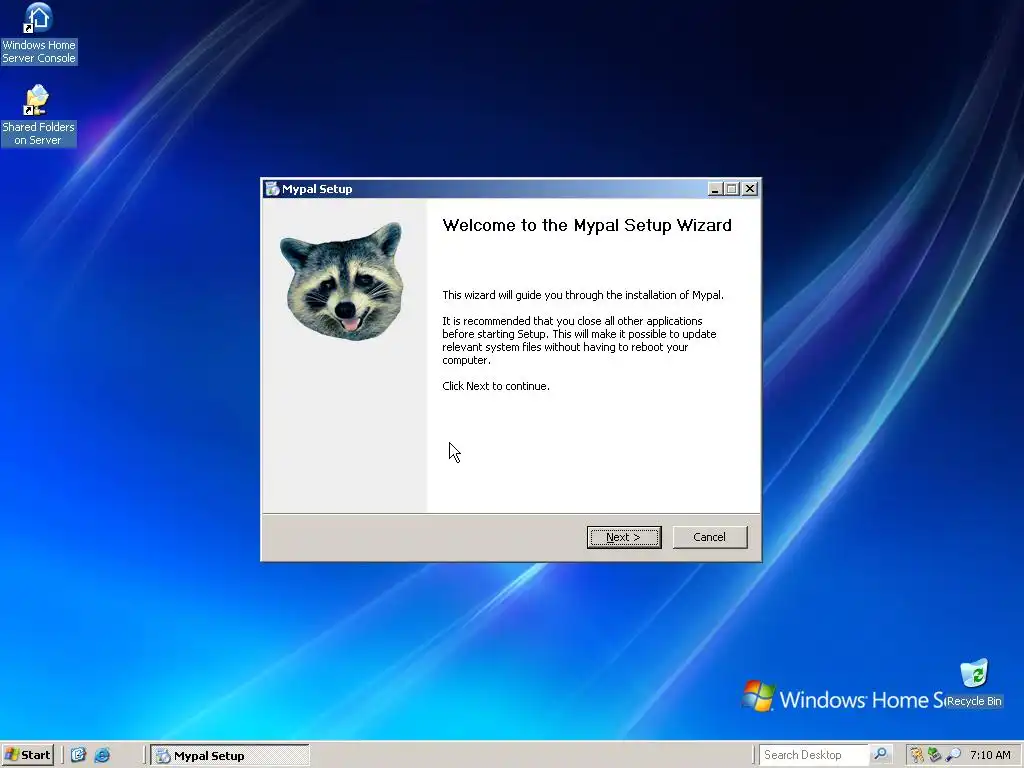The width and height of the screenshot is (1024, 768).
Task: Minimize the Mypal Setup window
Action: tap(714, 189)
